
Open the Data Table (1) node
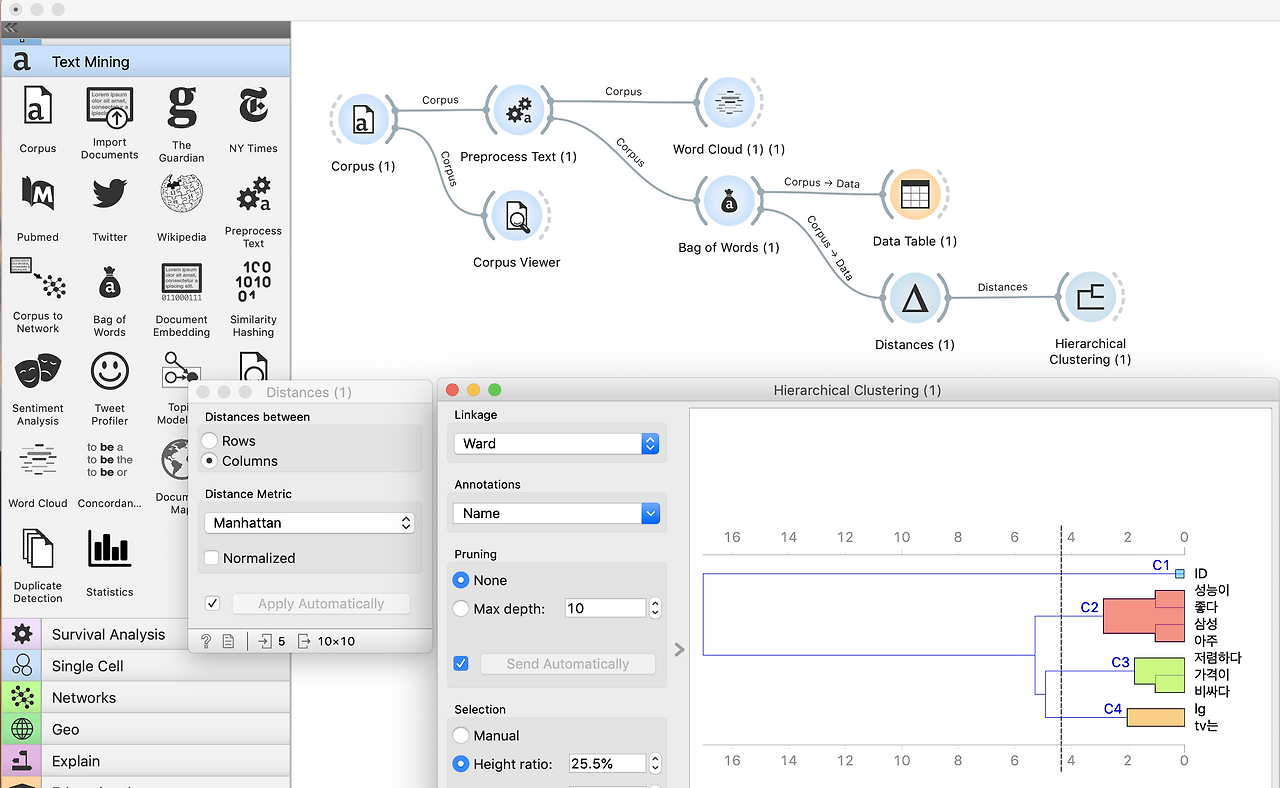tap(915, 195)
